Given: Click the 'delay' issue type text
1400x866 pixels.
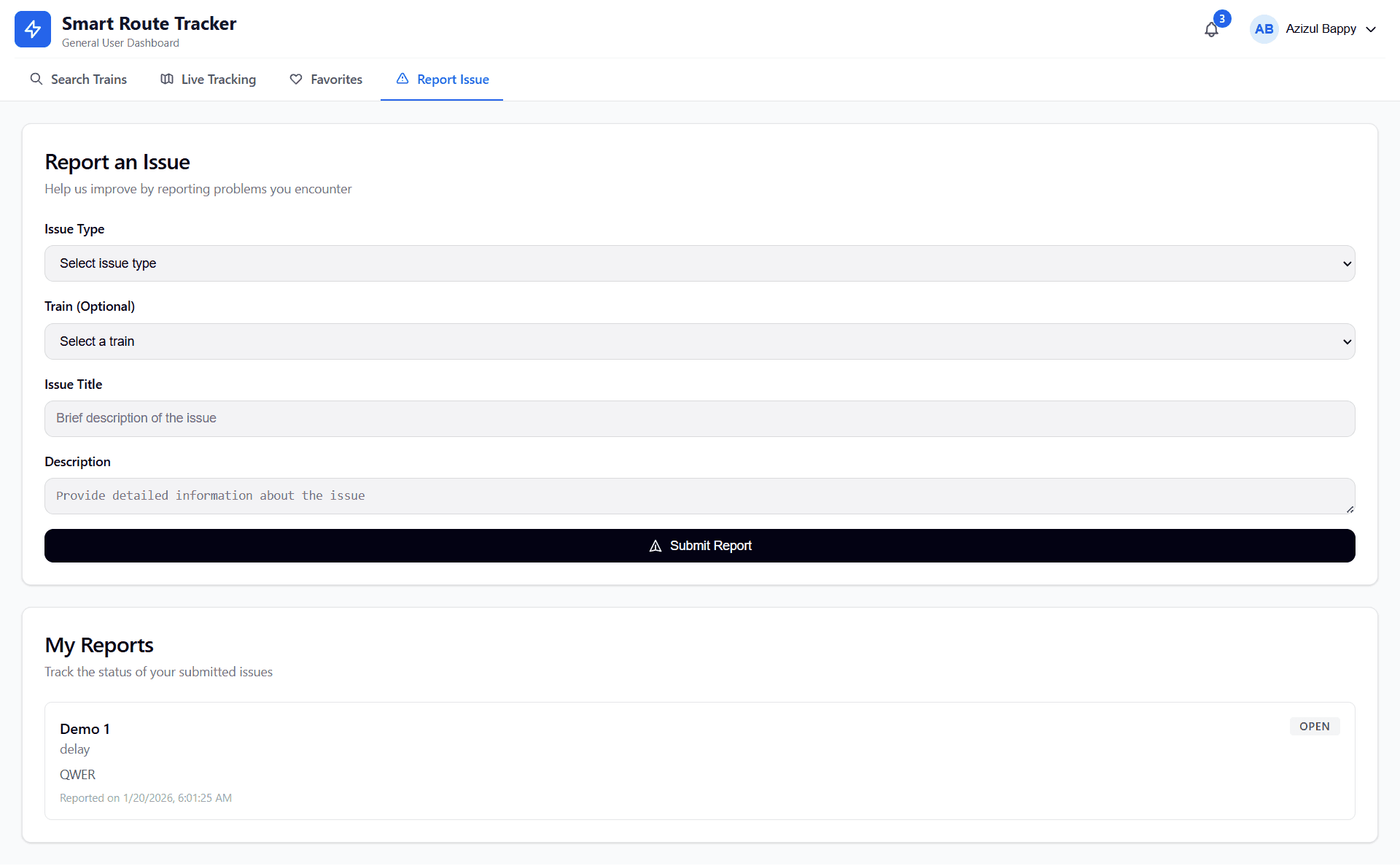Looking at the screenshot, I should coord(74,749).
